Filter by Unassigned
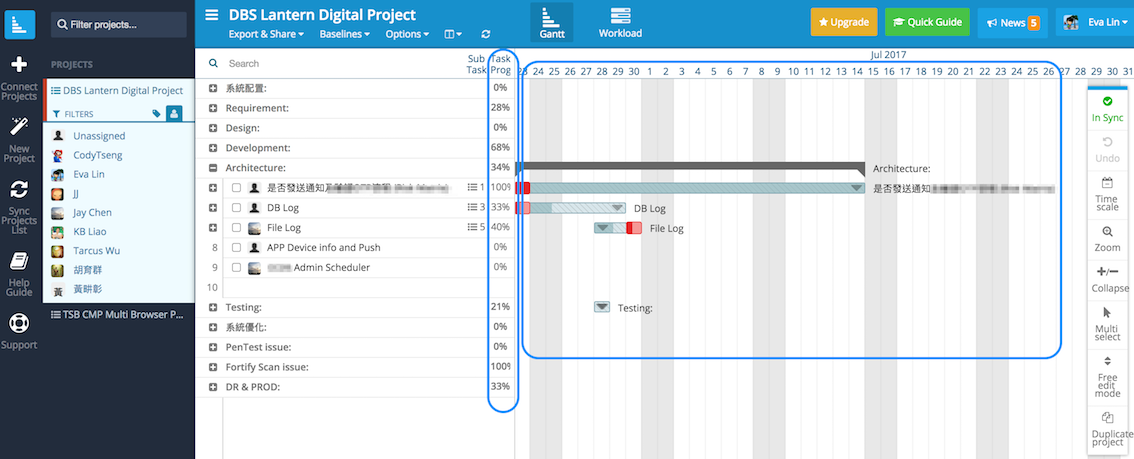Image resolution: width=1134 pixels, height=459 pixels. pyautogui.click(x=99, y=136)
